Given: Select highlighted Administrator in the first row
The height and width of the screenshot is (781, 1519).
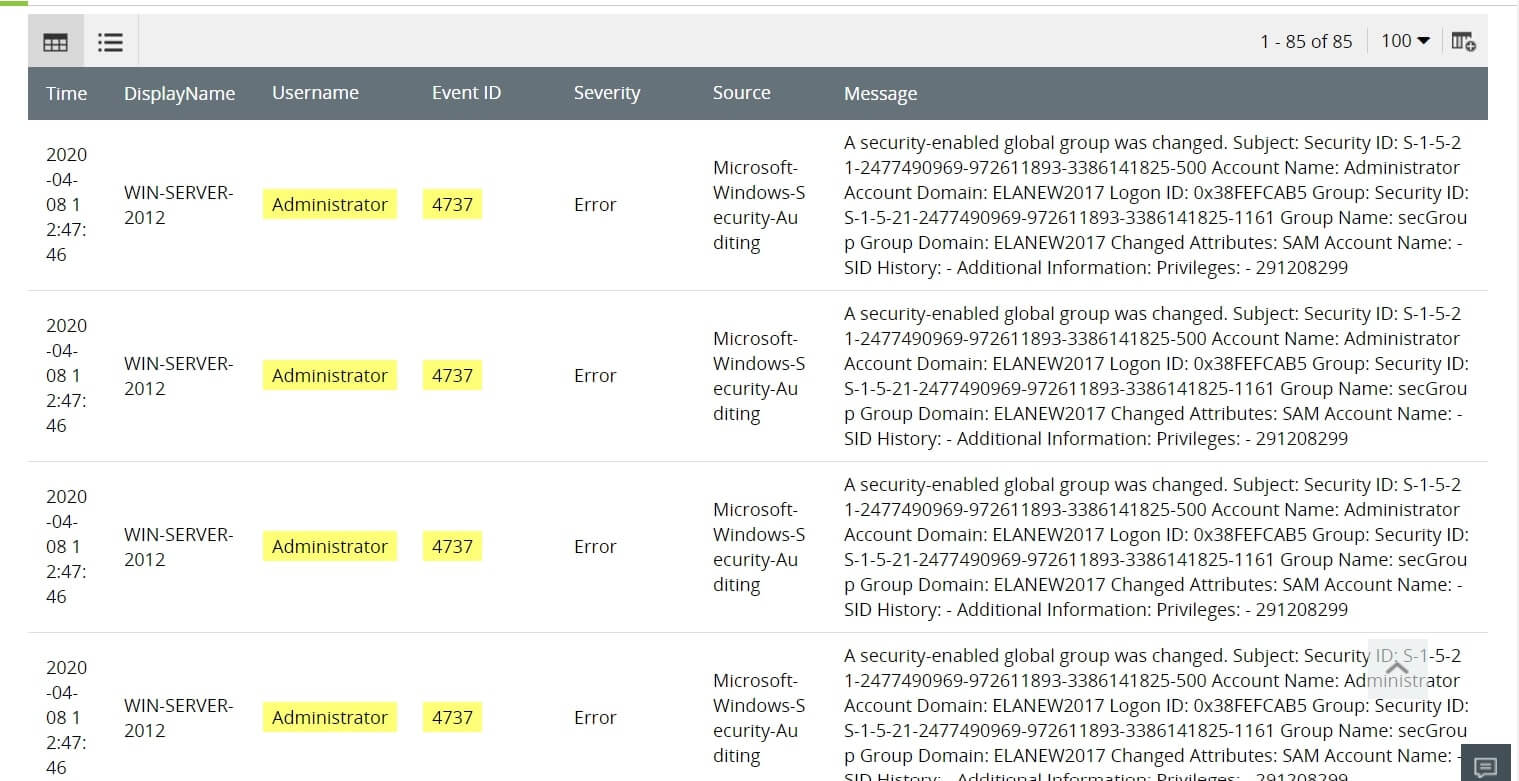Looking at the screenshot, I should point(330,204).
